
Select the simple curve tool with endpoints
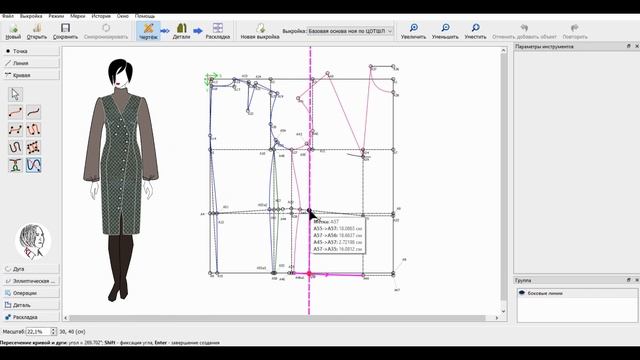point(16,112)
